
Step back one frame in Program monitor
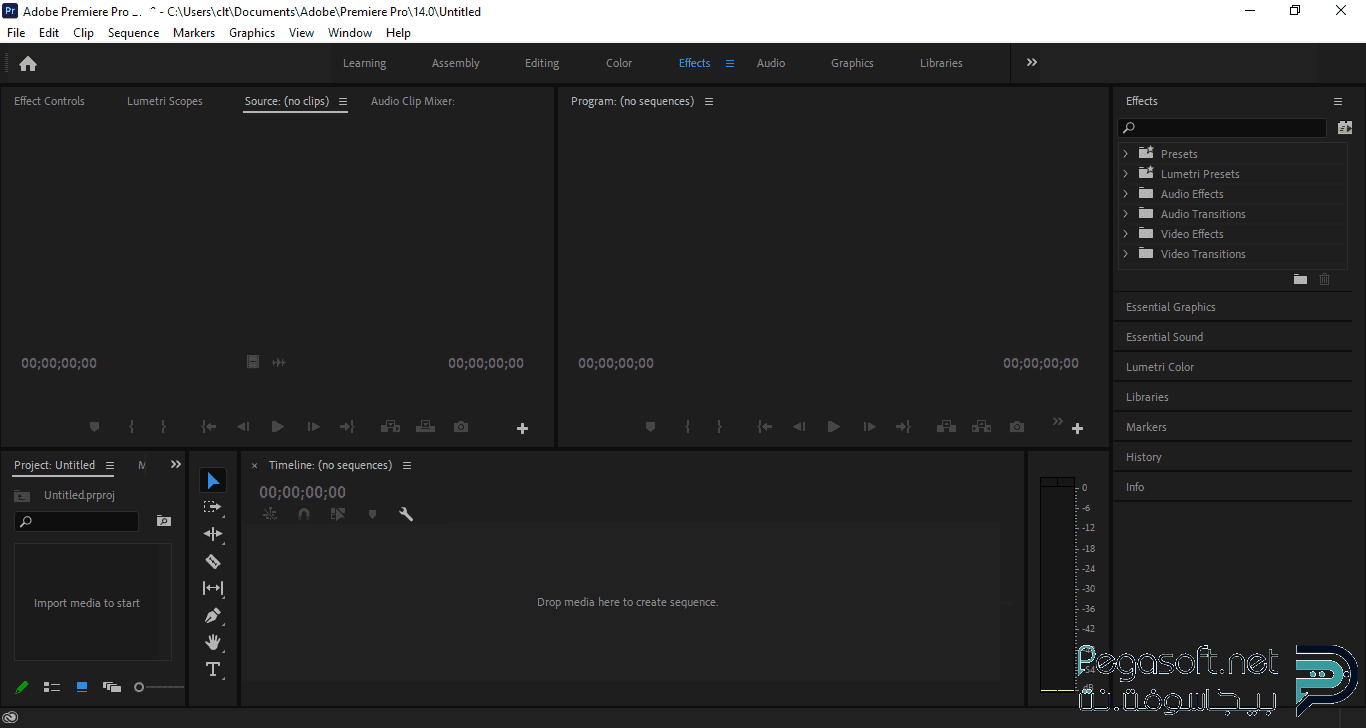pyautogui.click(x=798, y=427)
